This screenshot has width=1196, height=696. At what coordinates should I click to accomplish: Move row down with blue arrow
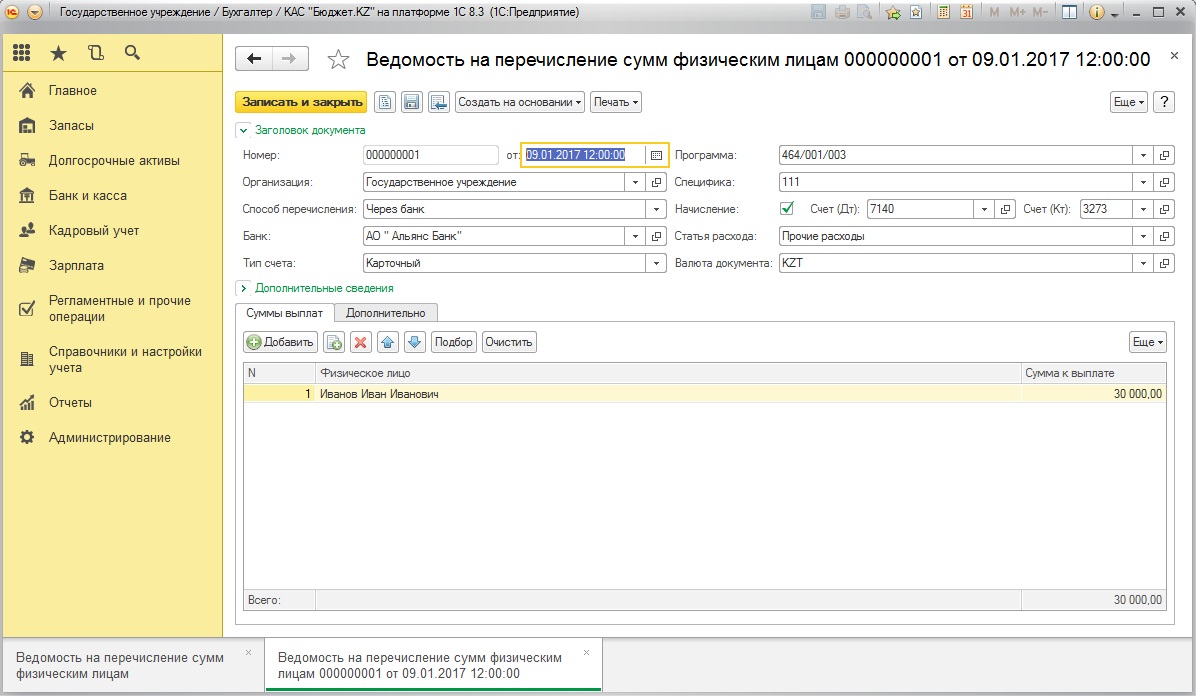[414, 342]
